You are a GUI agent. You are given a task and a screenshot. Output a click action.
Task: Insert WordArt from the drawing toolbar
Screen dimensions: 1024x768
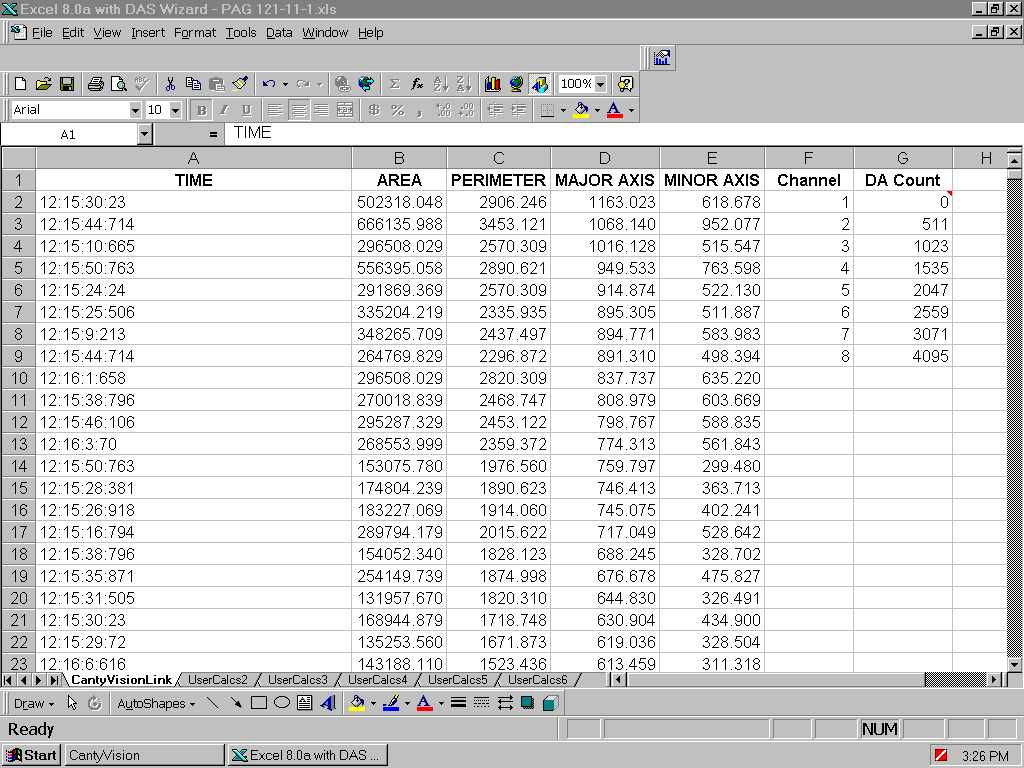point(328,703)
